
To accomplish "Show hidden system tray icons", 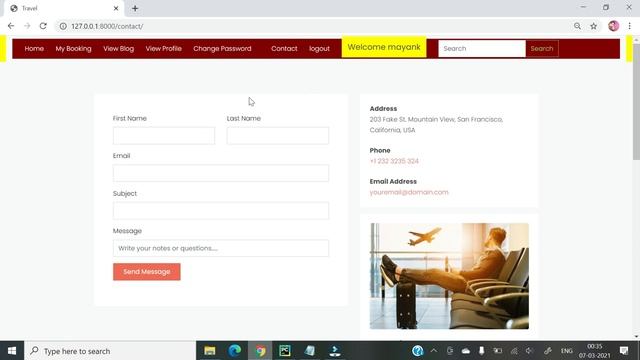I will (434, 351).
